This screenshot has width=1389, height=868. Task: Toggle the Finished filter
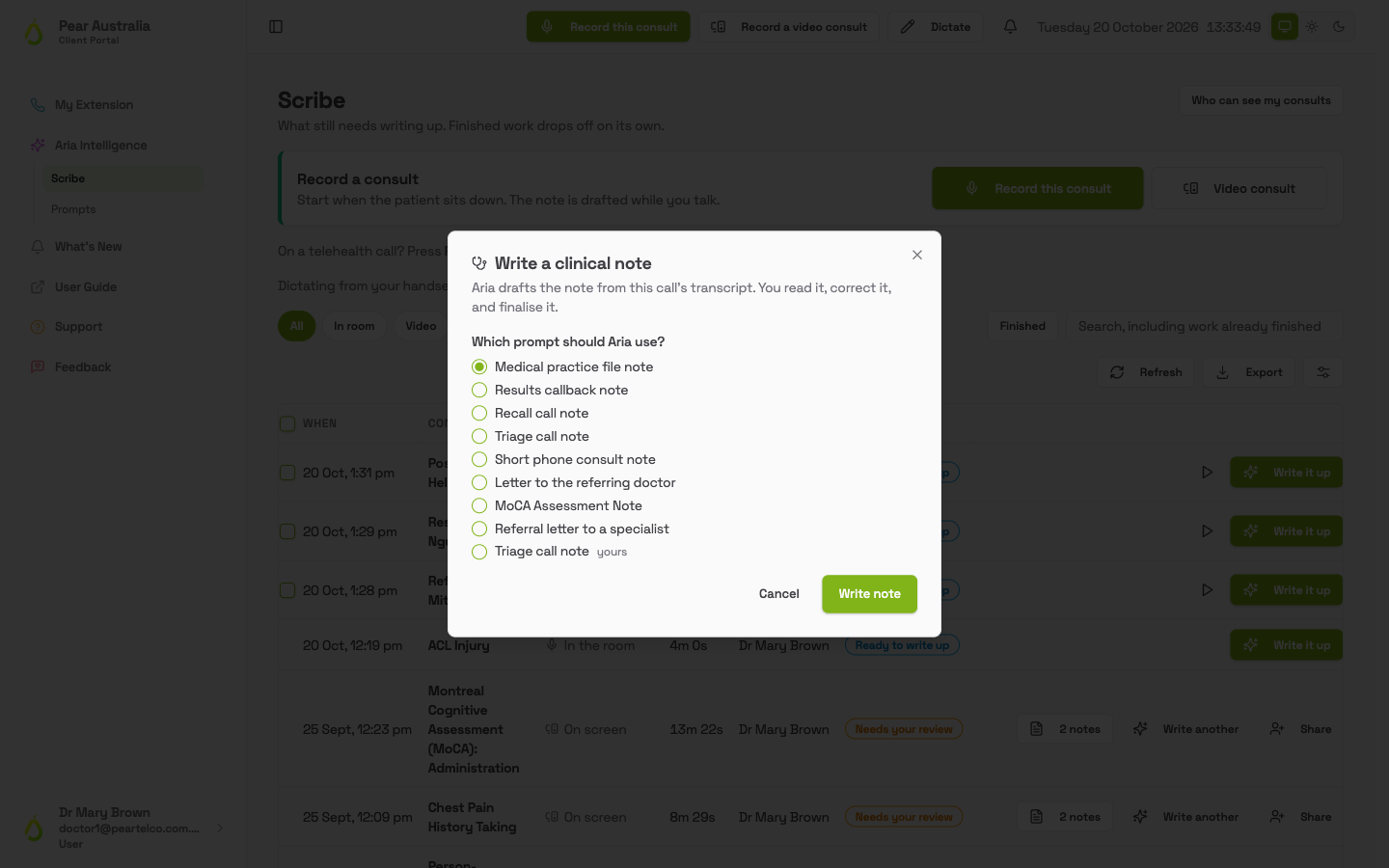pyautogui.click(x=1022, y=326)
